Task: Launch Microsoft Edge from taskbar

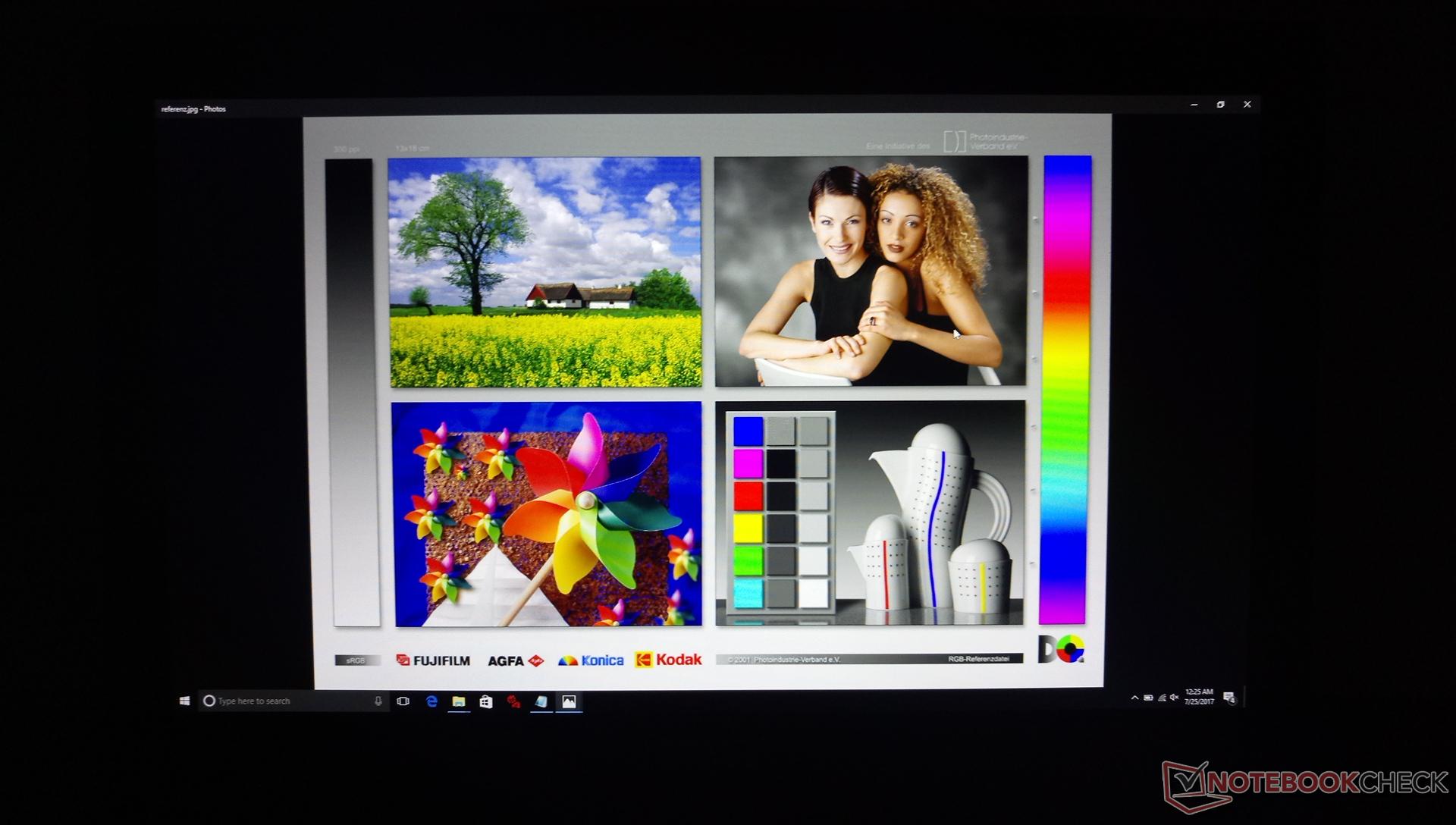Action: tap(431, 701)
